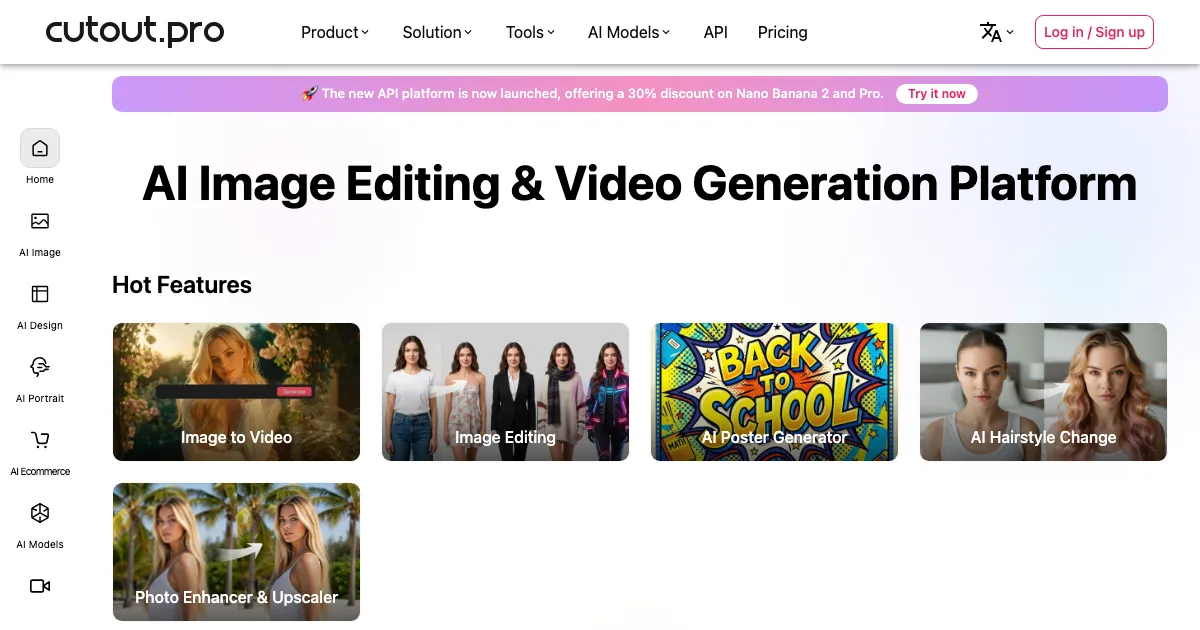The width and height of the screenshot is (1200, 630).
Task: Open the Tools dropdown menu
Action: point(530,32)
